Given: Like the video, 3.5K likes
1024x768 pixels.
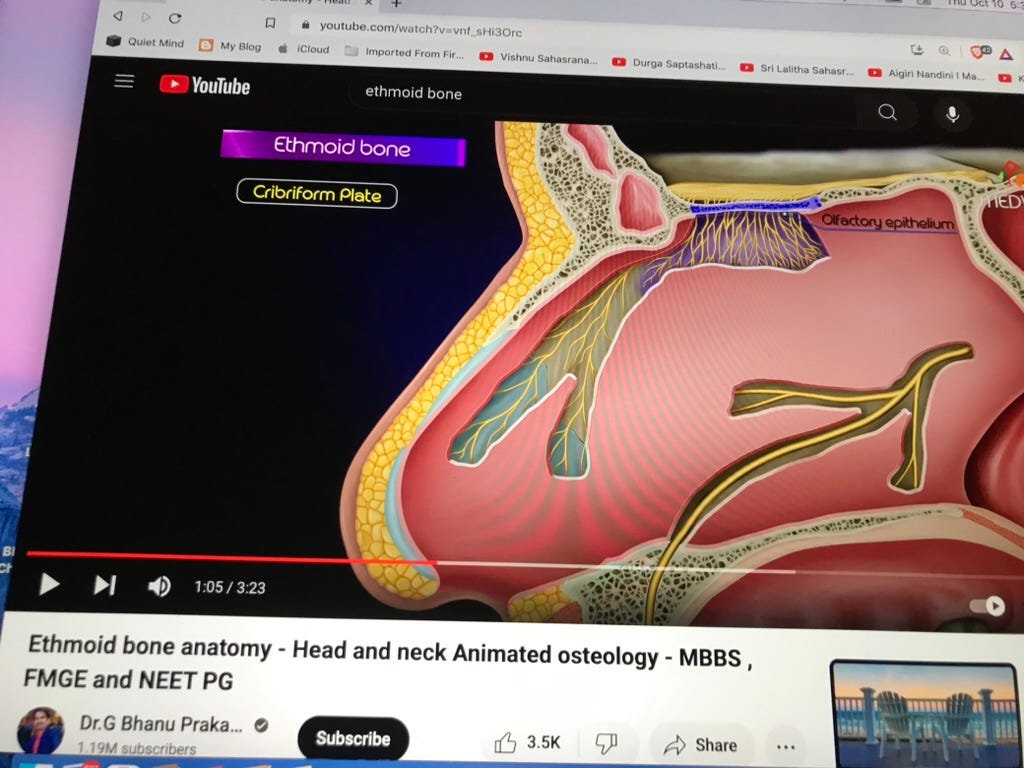Looking at the screenshot, I should pyautogui.click(x=527, y=743).
